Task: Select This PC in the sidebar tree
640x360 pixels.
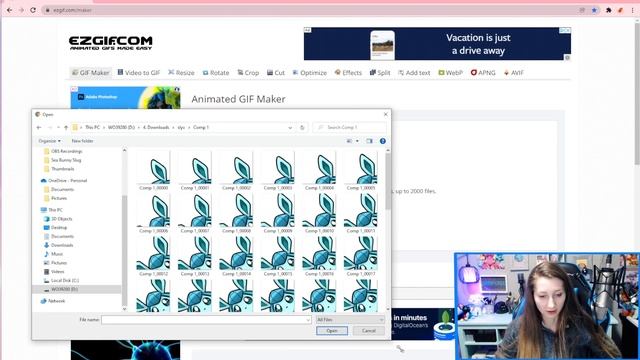Action: tap(55, 210)
